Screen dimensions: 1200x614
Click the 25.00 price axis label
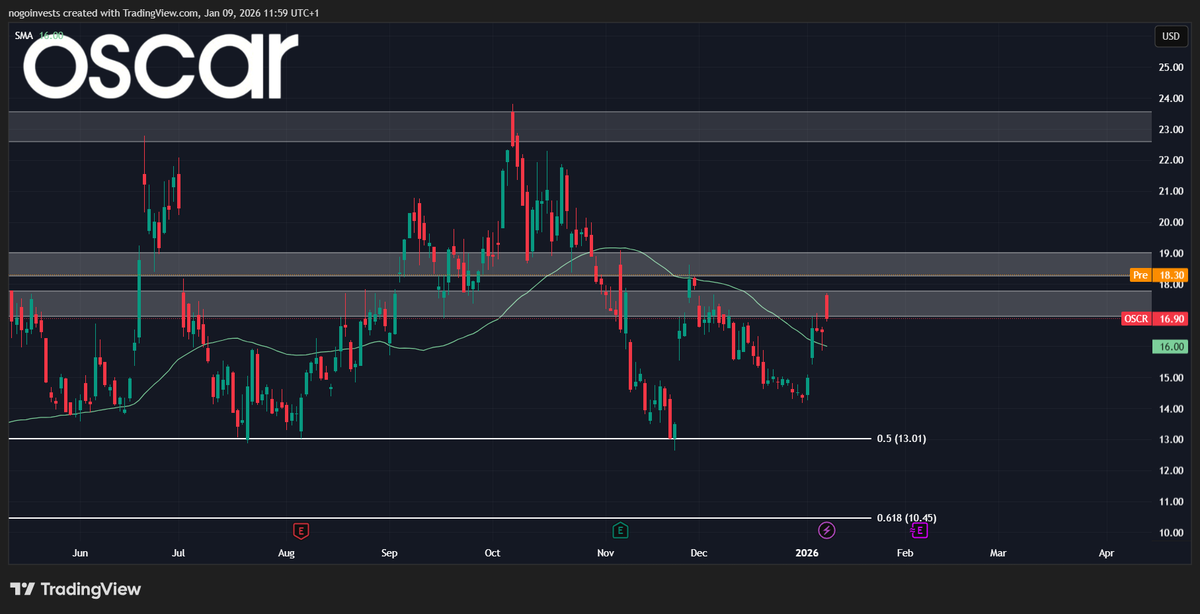[1171, 67]
